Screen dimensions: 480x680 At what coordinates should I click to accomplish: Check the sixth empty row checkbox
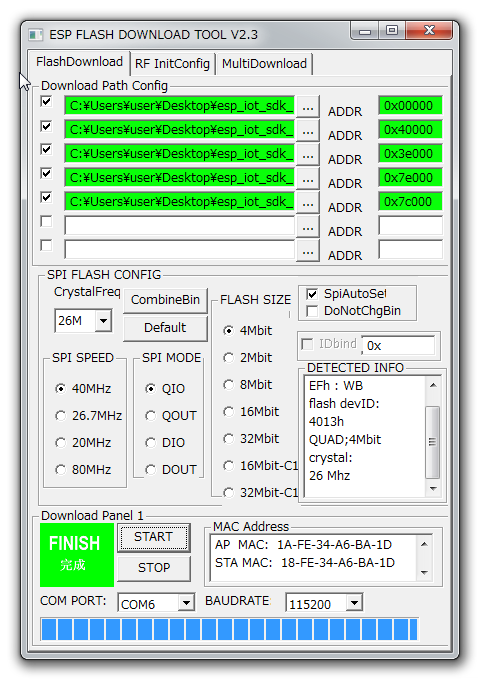pyautogui.click(x=46, y=222)
